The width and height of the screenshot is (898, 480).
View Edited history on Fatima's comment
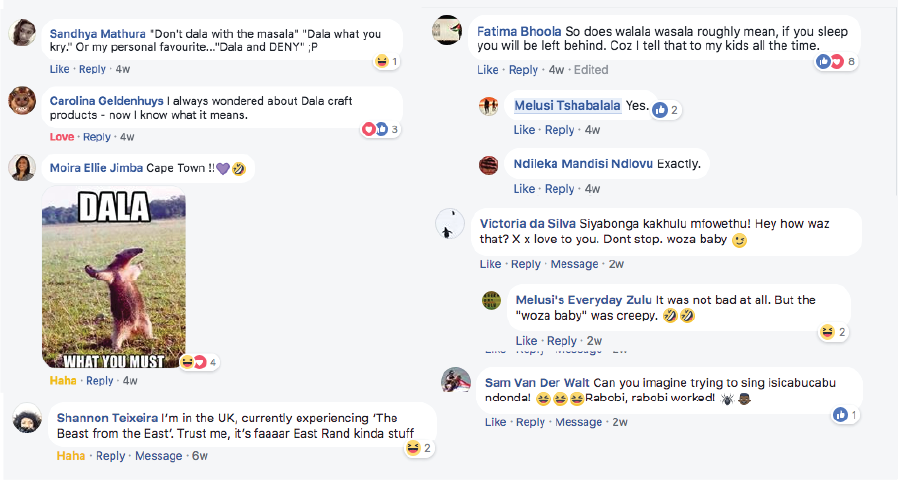pyautogui.click(x=590, y=70)
